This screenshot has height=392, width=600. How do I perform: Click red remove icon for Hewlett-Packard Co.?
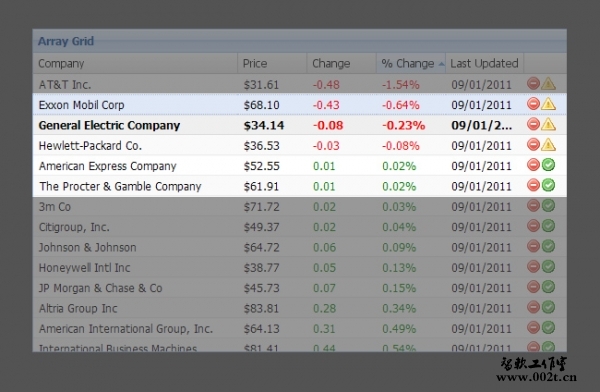pyautogui.click(x=533, y=144)
